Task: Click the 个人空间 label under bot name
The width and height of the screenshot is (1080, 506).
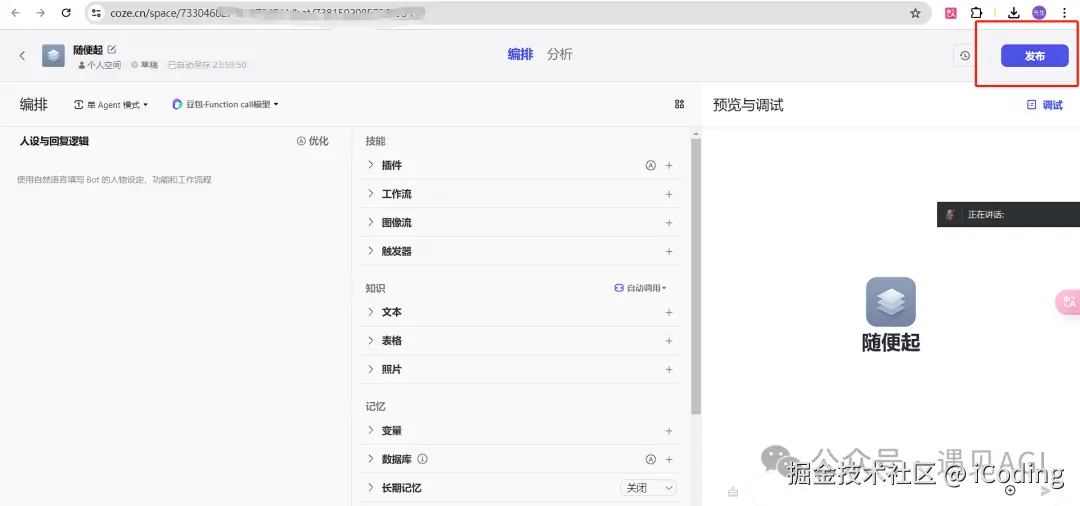Action: (99, 65)
